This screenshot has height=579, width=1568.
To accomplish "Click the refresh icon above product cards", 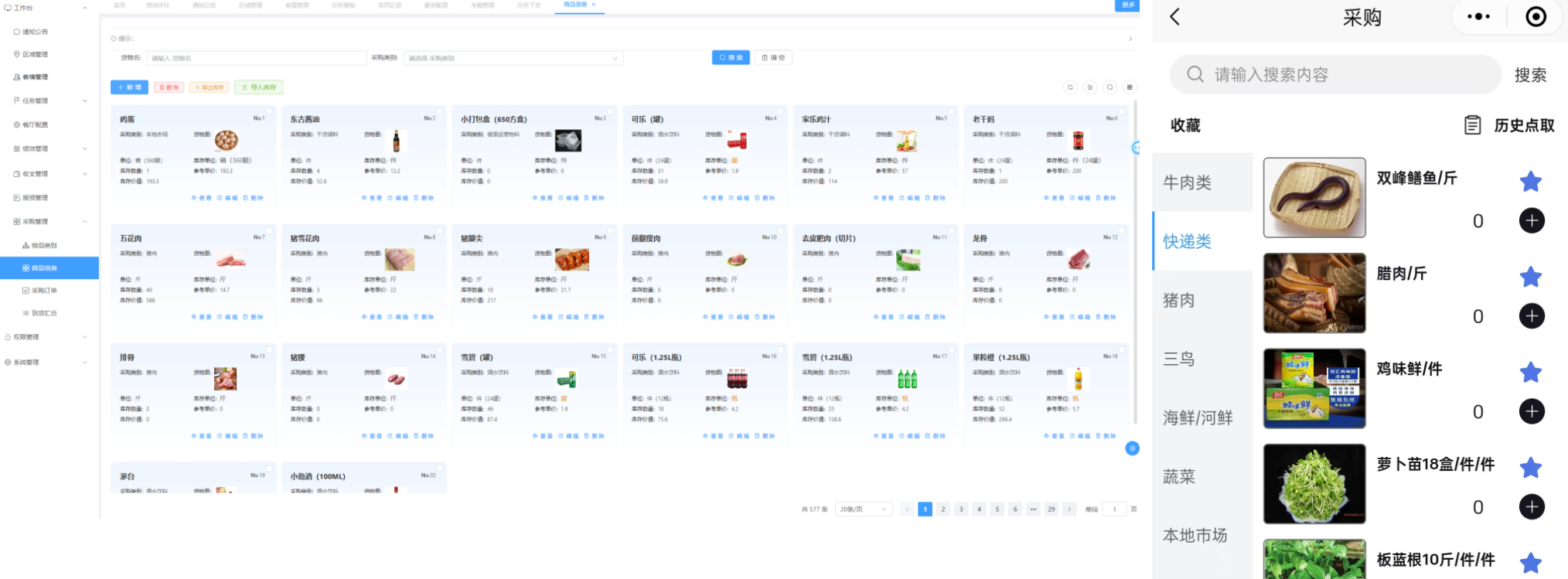I will coord(1070,87).
